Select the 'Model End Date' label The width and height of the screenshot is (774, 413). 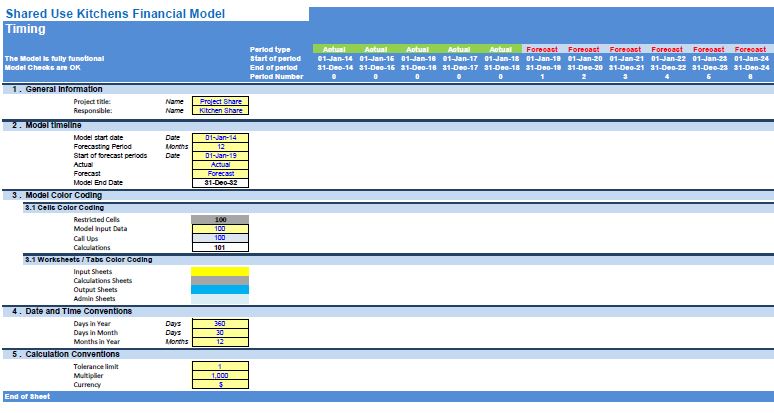[98, 183]
